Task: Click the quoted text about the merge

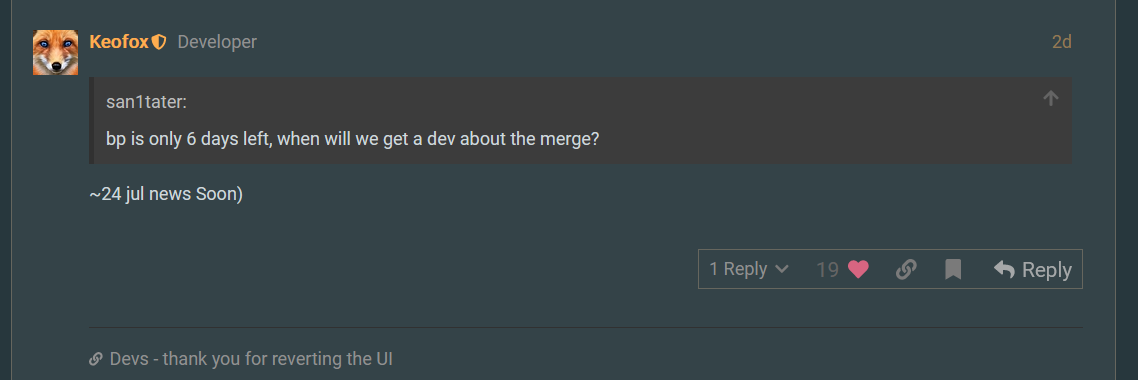Action: coord(353,139)
